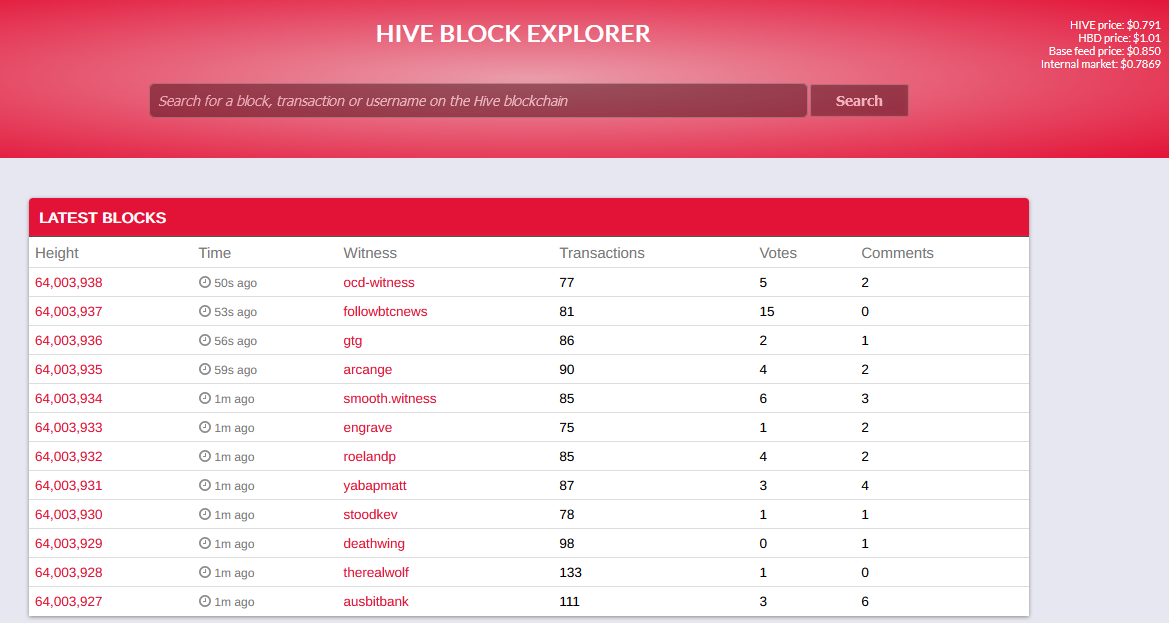The height and width of the screenshot is (623, 1169).
Task: Open the Hive Block Explorer home title
Action: (x=513, y=34)
